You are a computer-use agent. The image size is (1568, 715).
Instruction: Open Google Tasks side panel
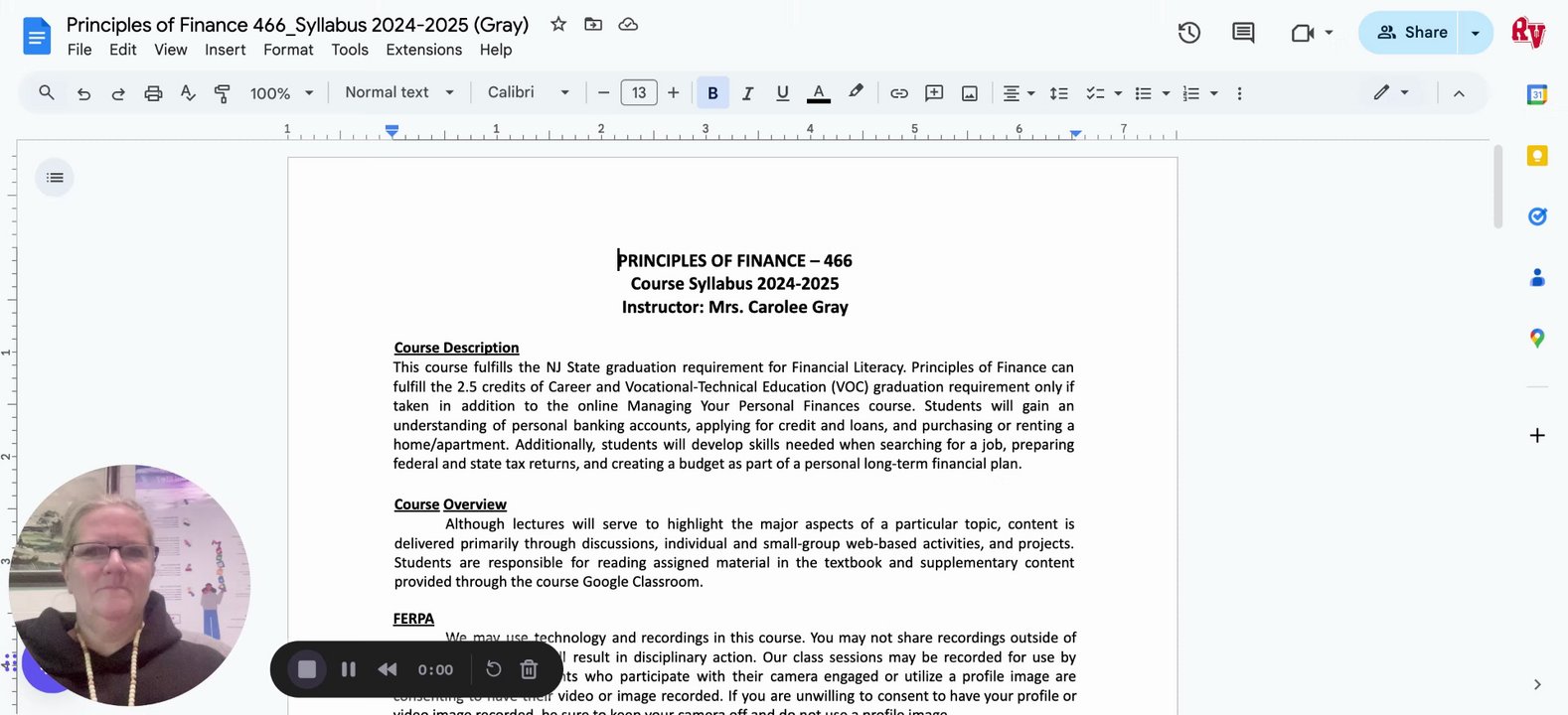[x=1537, y=216]
